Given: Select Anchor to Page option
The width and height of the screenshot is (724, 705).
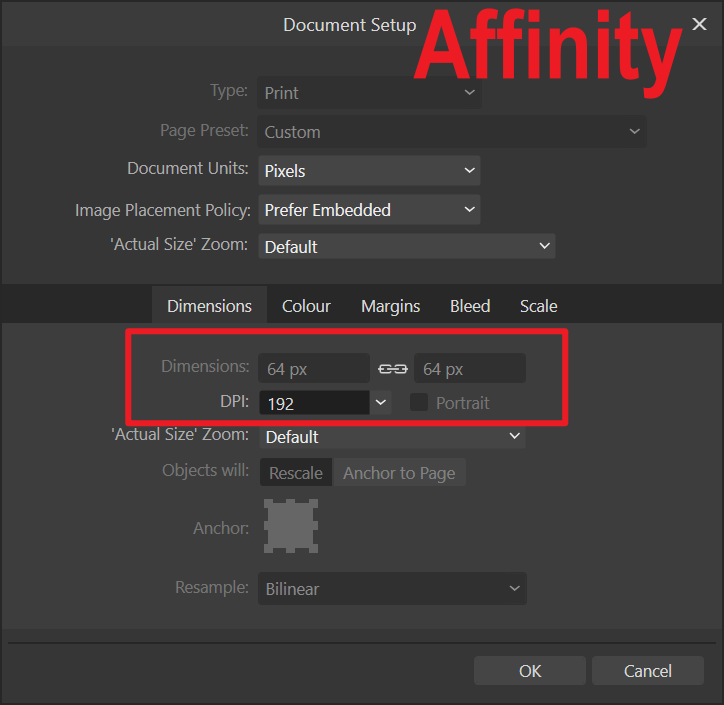Looking at the screenshot, I should coord(399,473).
